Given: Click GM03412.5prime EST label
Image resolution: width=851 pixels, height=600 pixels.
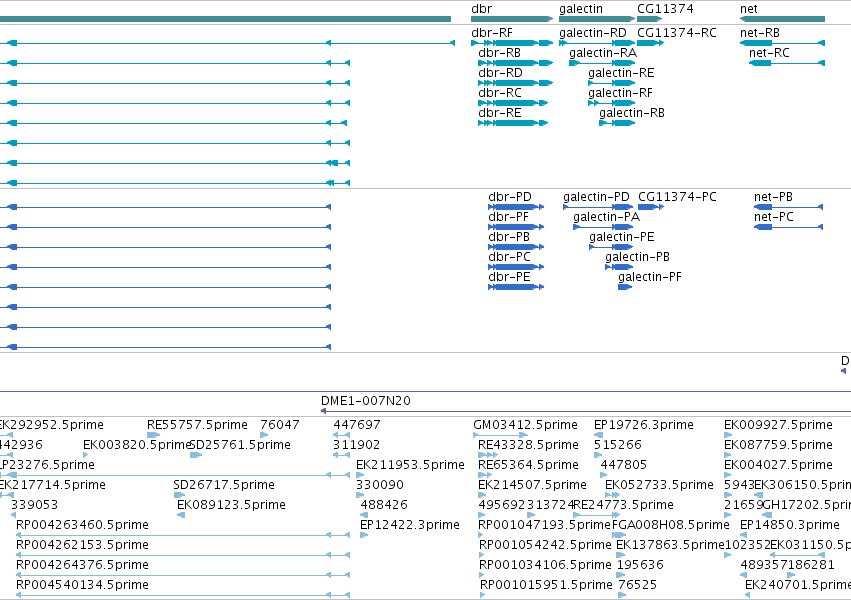Looking at the screenshot, I should click(x=525, y=425).
